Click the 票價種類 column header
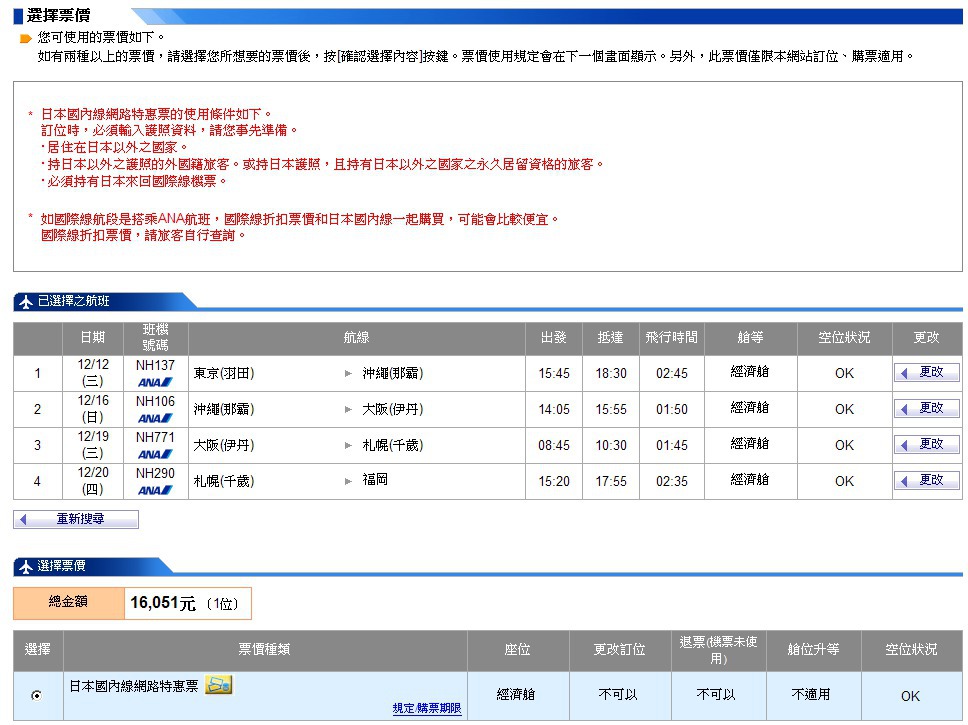 265,650
